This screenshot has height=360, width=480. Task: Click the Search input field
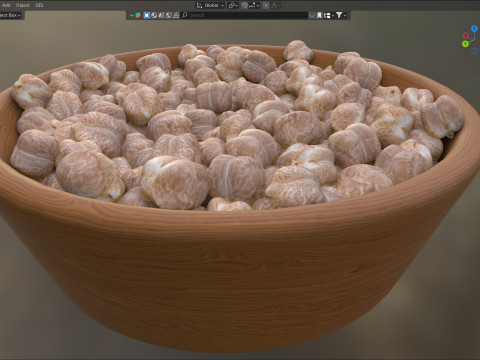(244, 15)
